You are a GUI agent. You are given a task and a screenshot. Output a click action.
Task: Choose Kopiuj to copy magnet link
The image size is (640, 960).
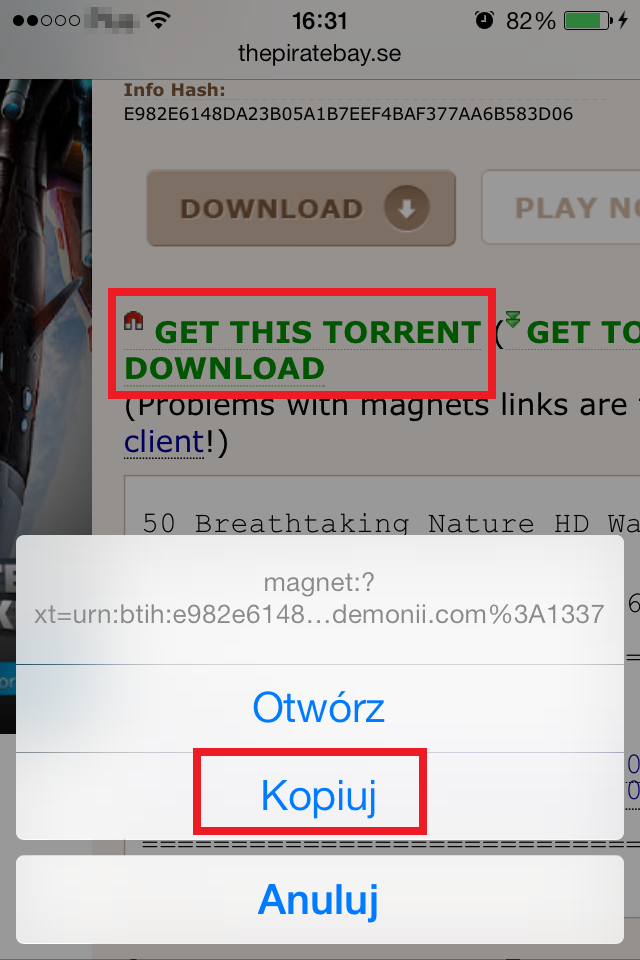320,796
